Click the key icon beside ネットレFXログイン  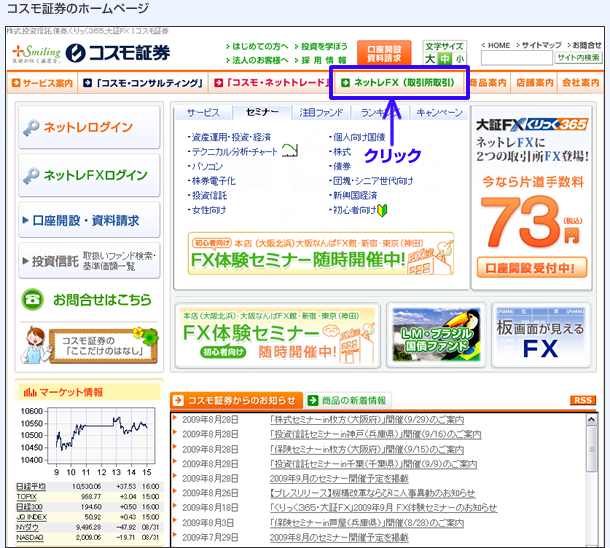pos(31,176)
